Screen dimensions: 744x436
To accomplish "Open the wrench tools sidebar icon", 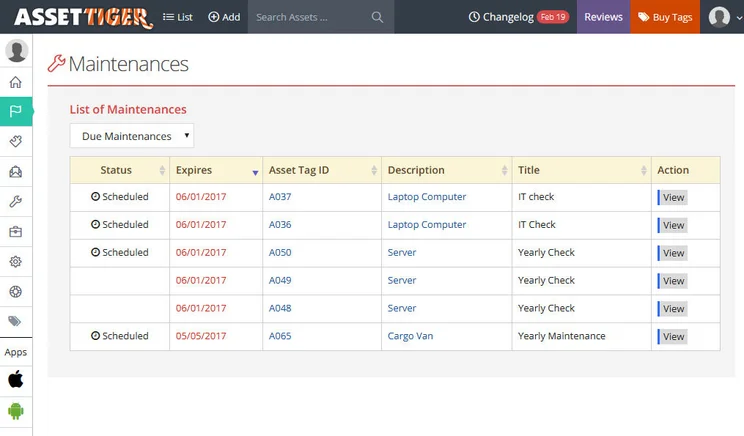I will [16, 202].
